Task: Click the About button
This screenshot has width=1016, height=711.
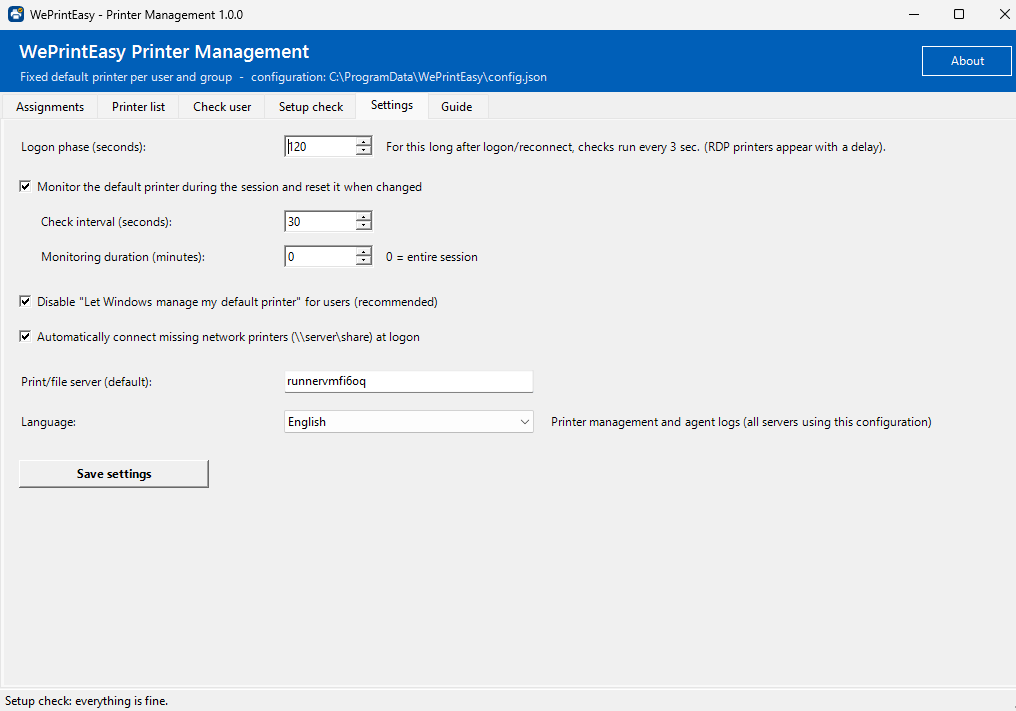Action: (967, 61)
